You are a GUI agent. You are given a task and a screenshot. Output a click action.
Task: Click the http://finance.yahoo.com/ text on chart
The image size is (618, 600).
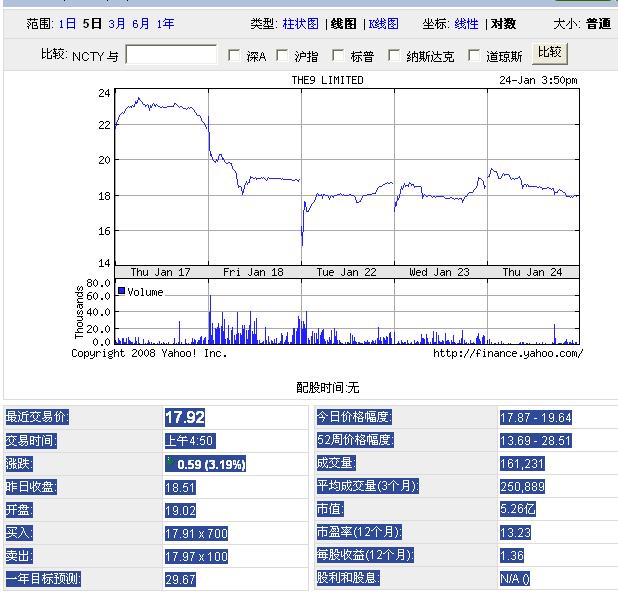coord(508,353)
